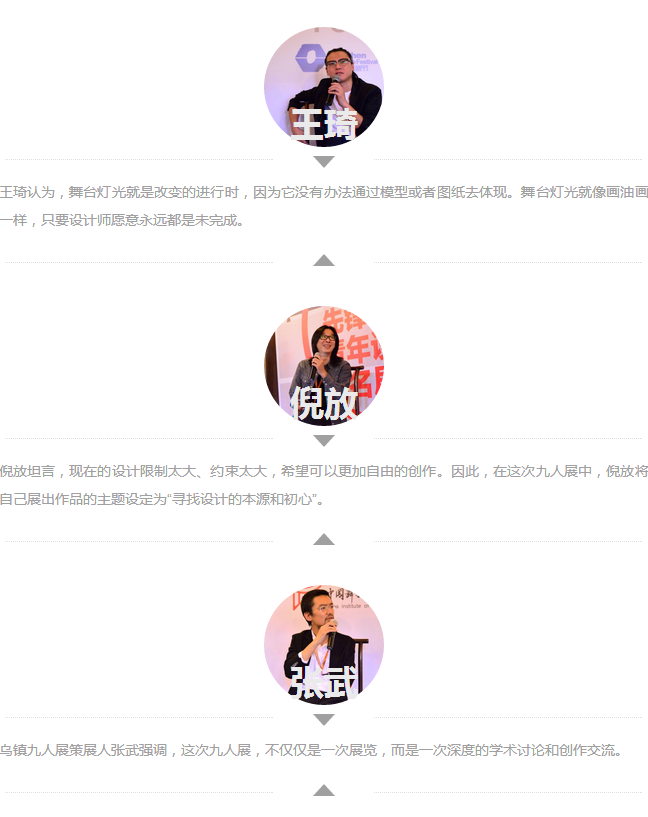Click the paragraph starting 王琦认为
Image resolution: width=648 pixels, height=817 pixels.
[x=324, y=206]
